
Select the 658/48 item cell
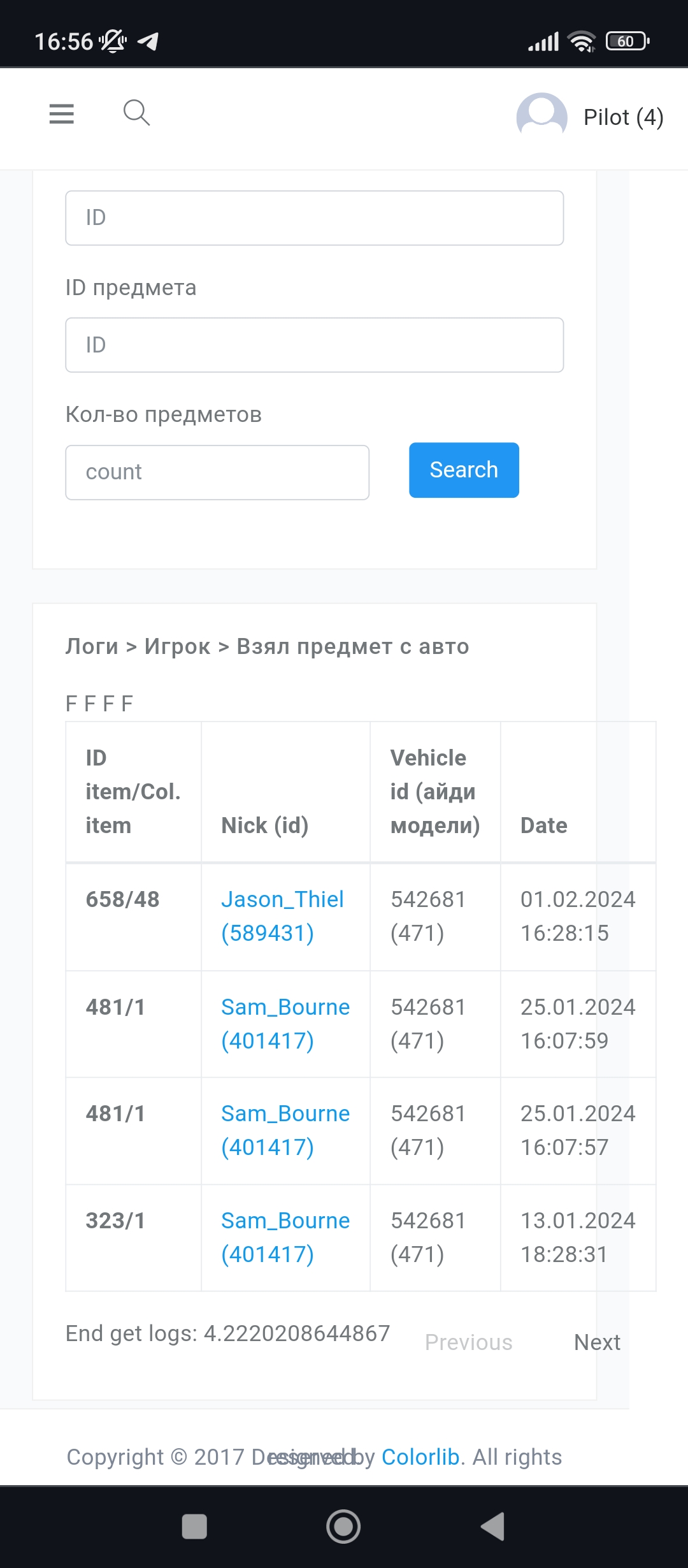click(x=123, y=899)
